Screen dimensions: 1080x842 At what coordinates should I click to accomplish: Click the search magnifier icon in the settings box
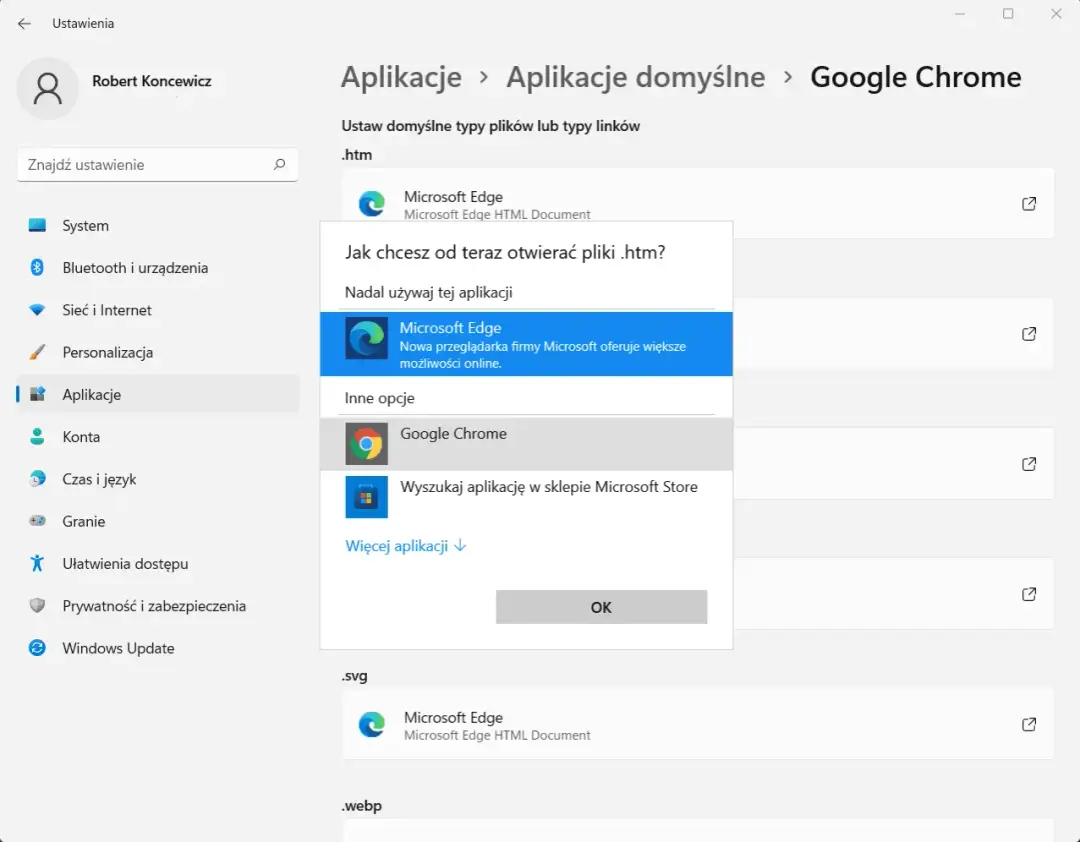tap(279, 165)
